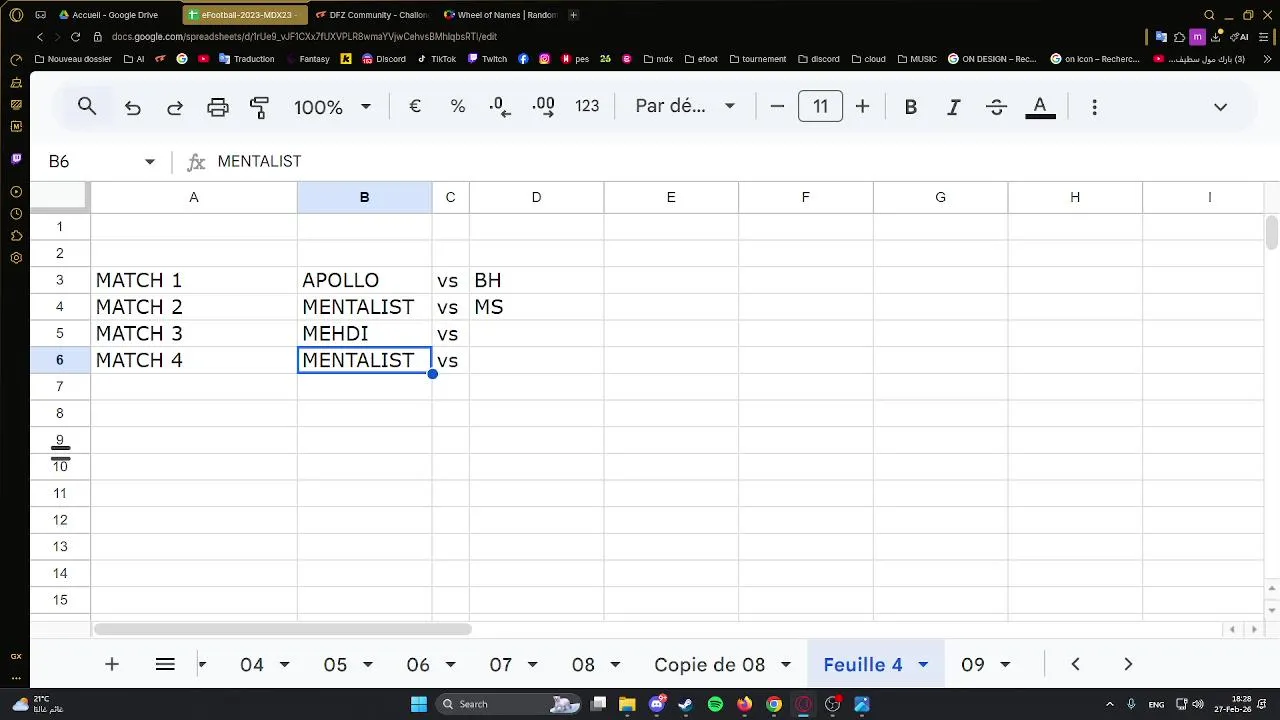Add a new sheet with plus button

[112, 664]
